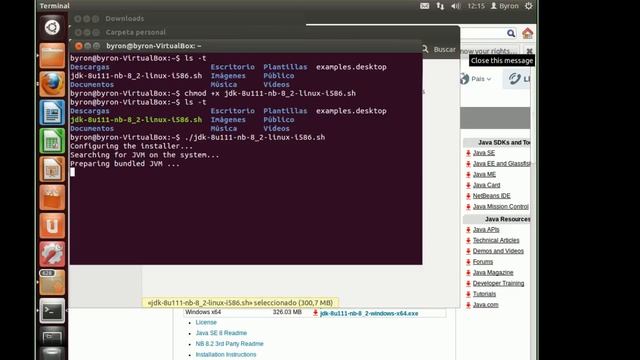This screenshot has width=640, height=360.
Task: Open the session gear menu in top panel
Action: click(529, 6)
